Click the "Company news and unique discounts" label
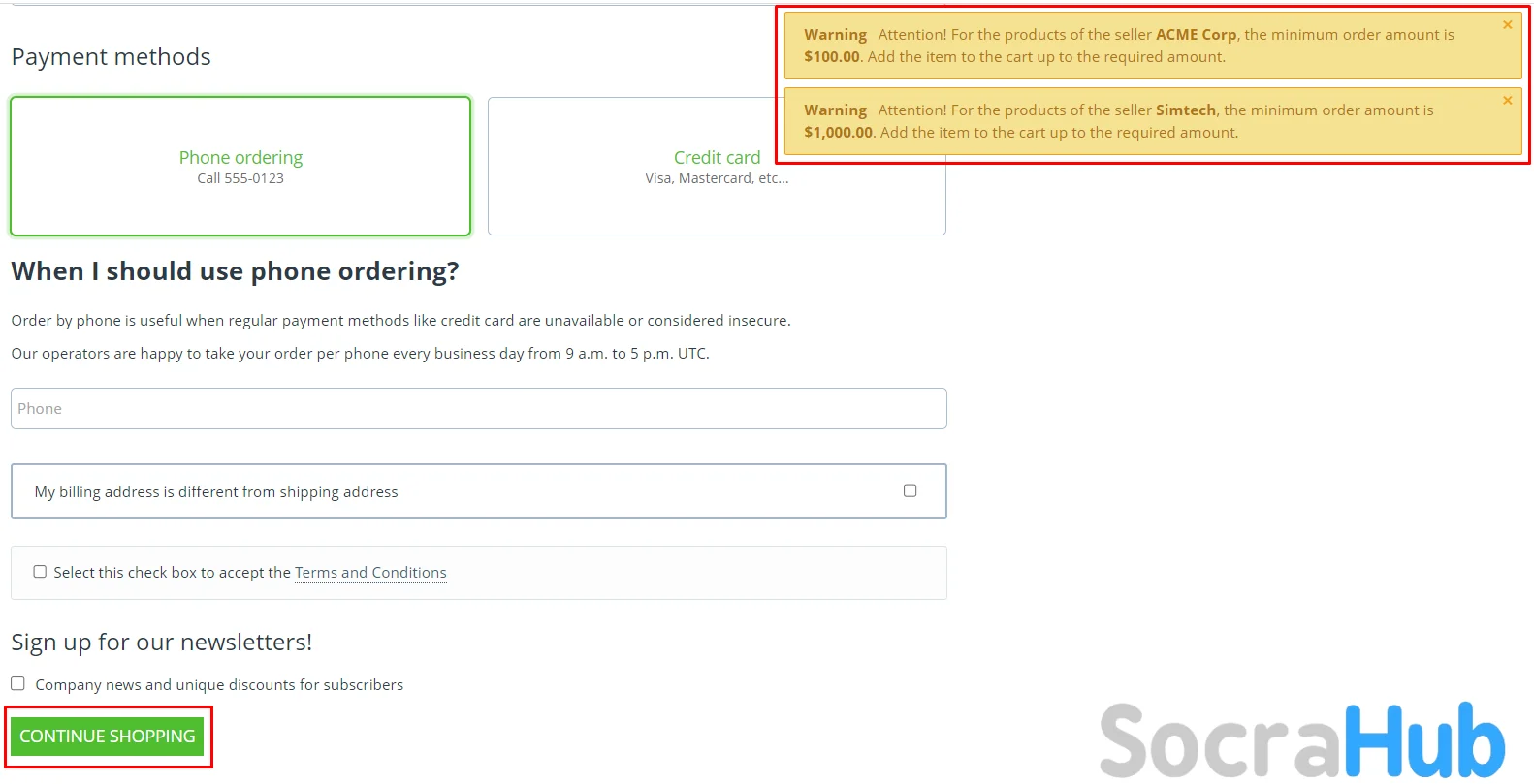The image size is (1534, 784). pos(219,685)
